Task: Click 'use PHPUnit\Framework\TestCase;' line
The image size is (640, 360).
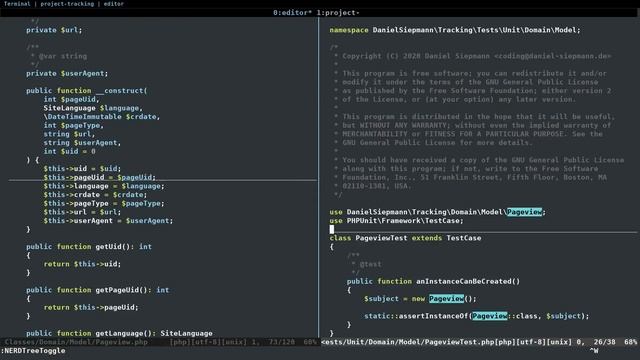Action: tap(396, 221)
